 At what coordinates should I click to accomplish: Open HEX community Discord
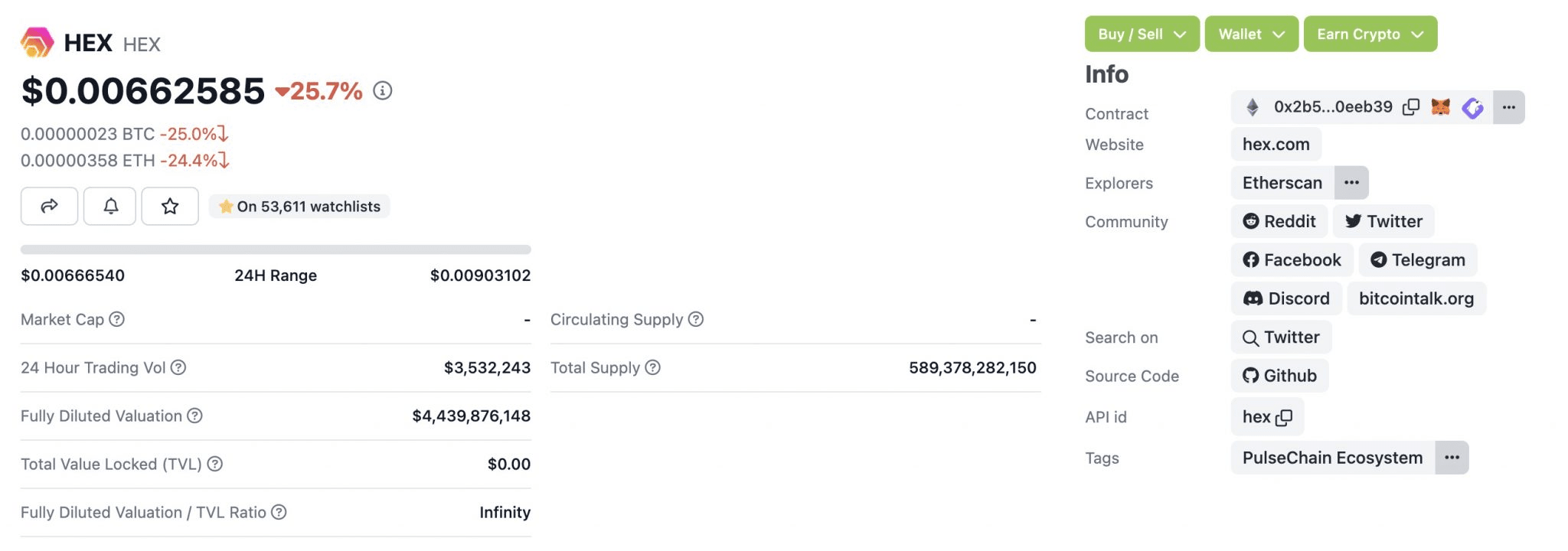click(1285, 298)
